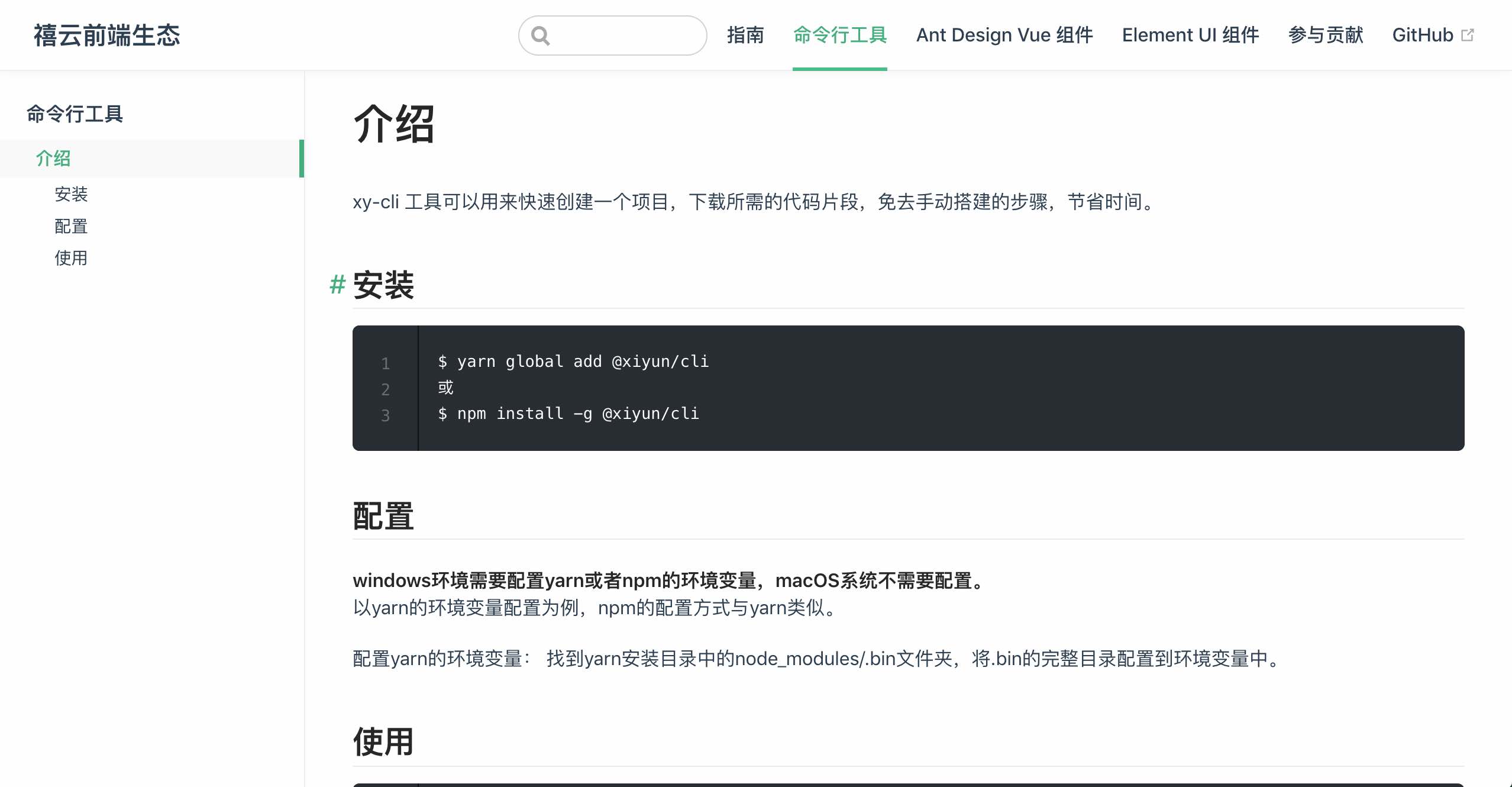This screenshot has height=787, width=1512.
Task: Click the 配置 section heading
Action: 383,516
